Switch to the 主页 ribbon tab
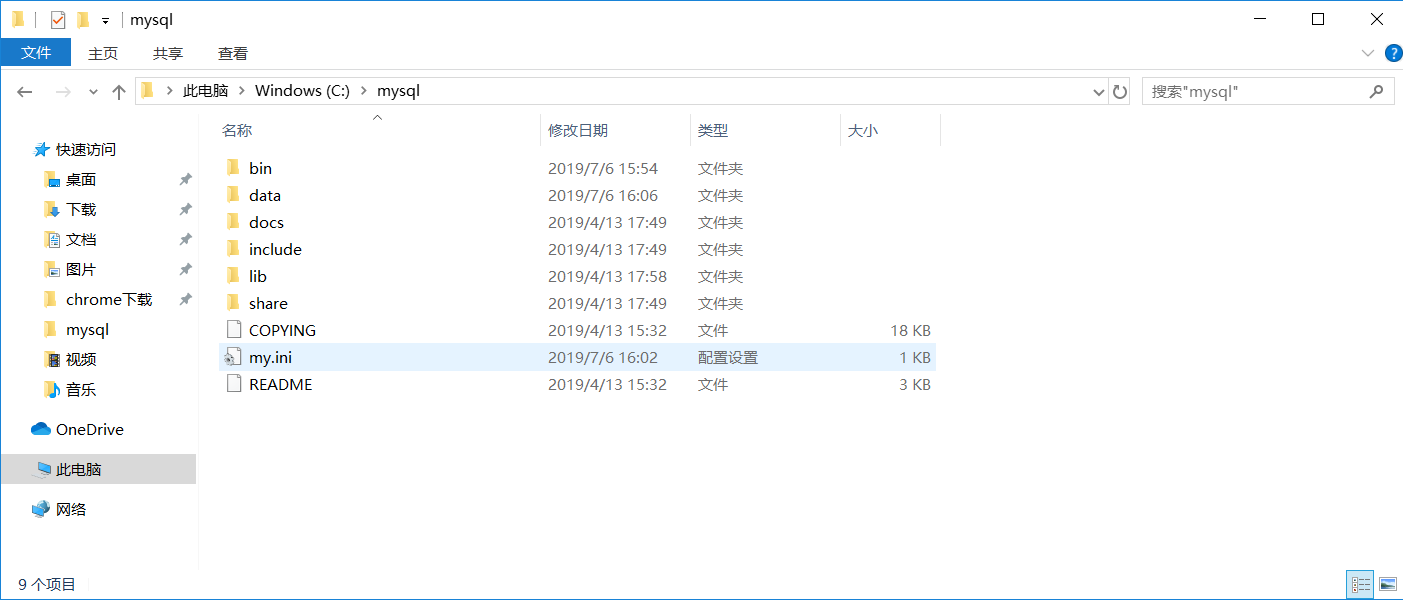Screen dimensions: 1403x600 (x=103, y=53)
